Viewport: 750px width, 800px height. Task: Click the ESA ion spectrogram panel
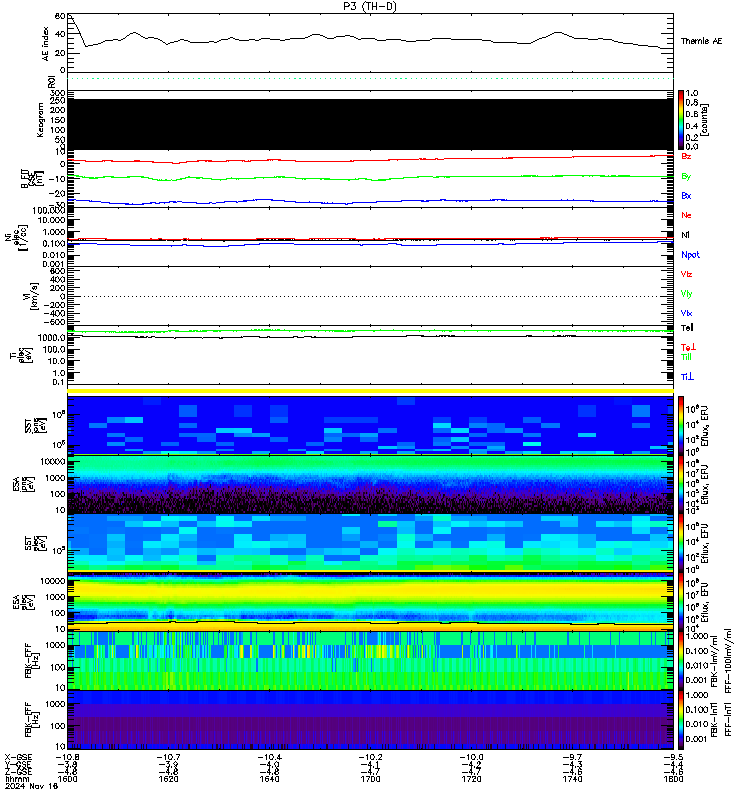point(370,485)
